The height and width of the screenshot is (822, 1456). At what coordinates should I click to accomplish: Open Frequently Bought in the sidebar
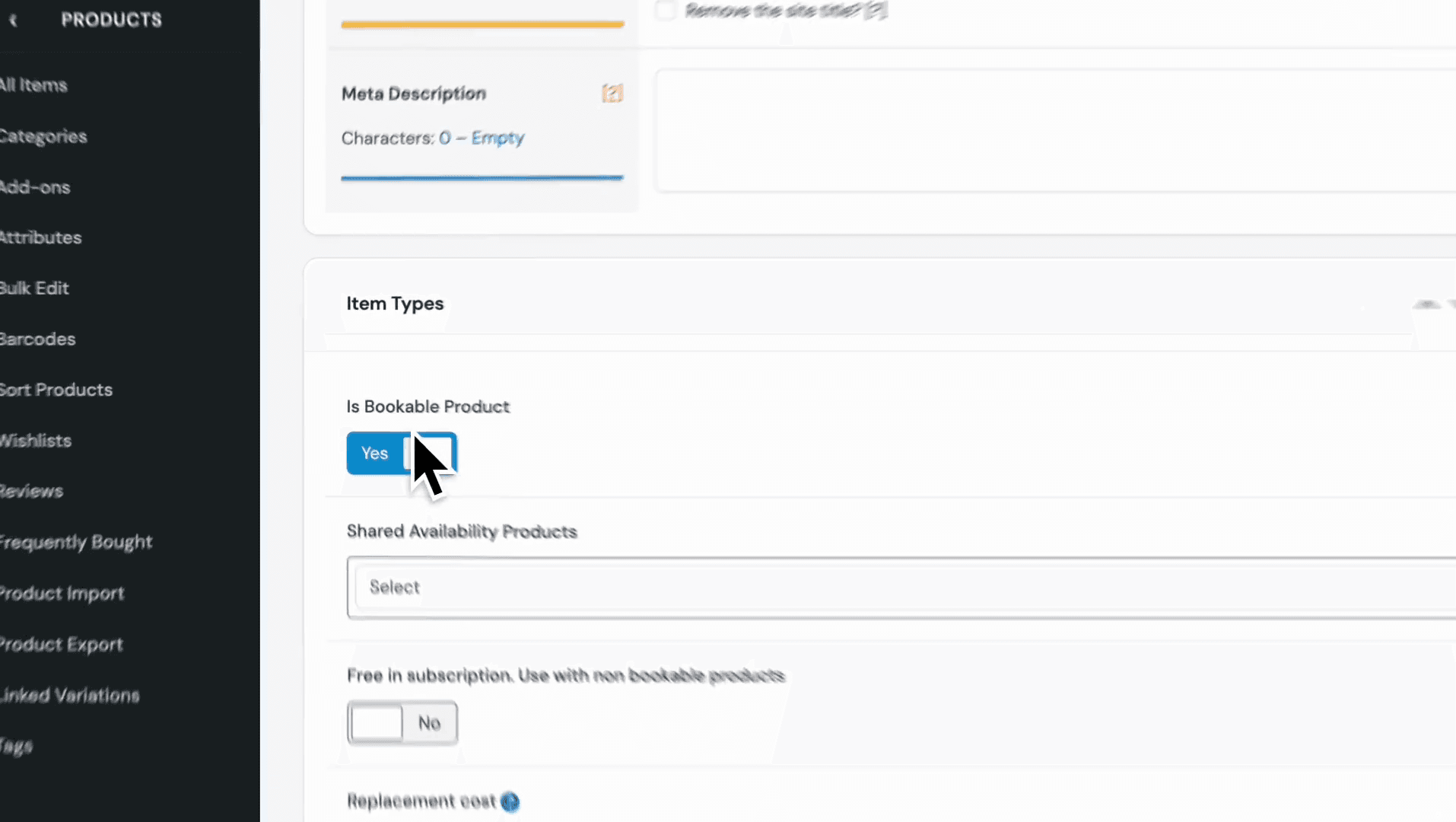(76, 543)
